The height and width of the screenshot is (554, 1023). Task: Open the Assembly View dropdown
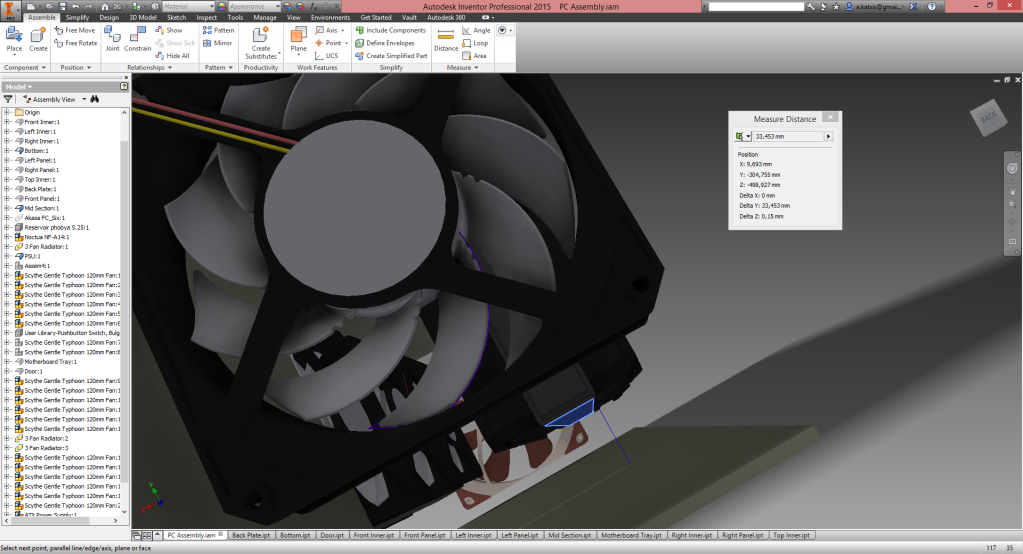84,99
